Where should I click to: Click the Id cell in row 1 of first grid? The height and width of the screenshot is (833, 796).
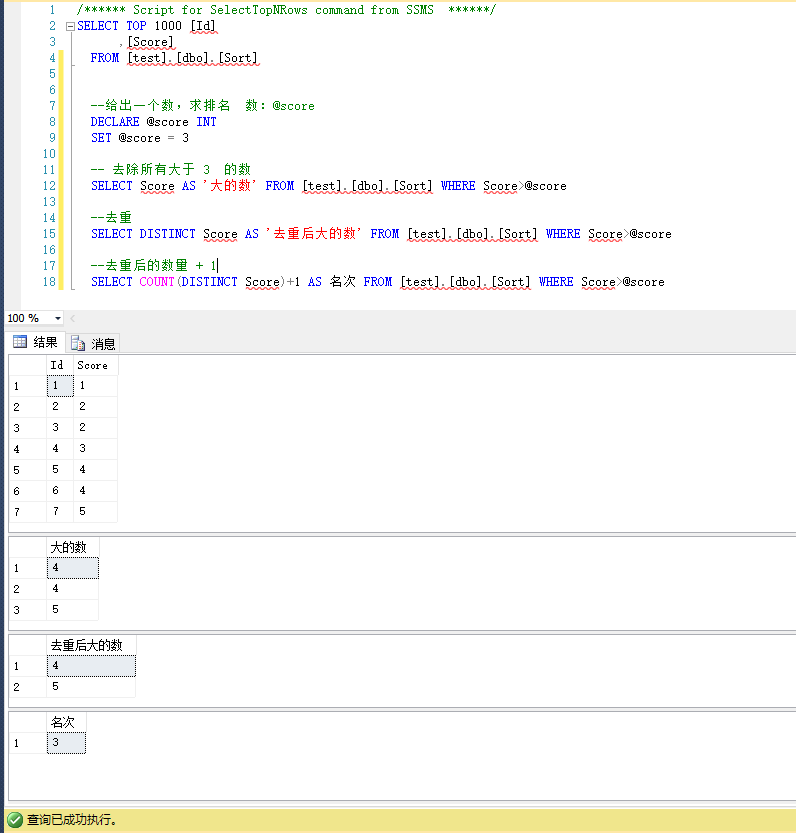(60, 386)
